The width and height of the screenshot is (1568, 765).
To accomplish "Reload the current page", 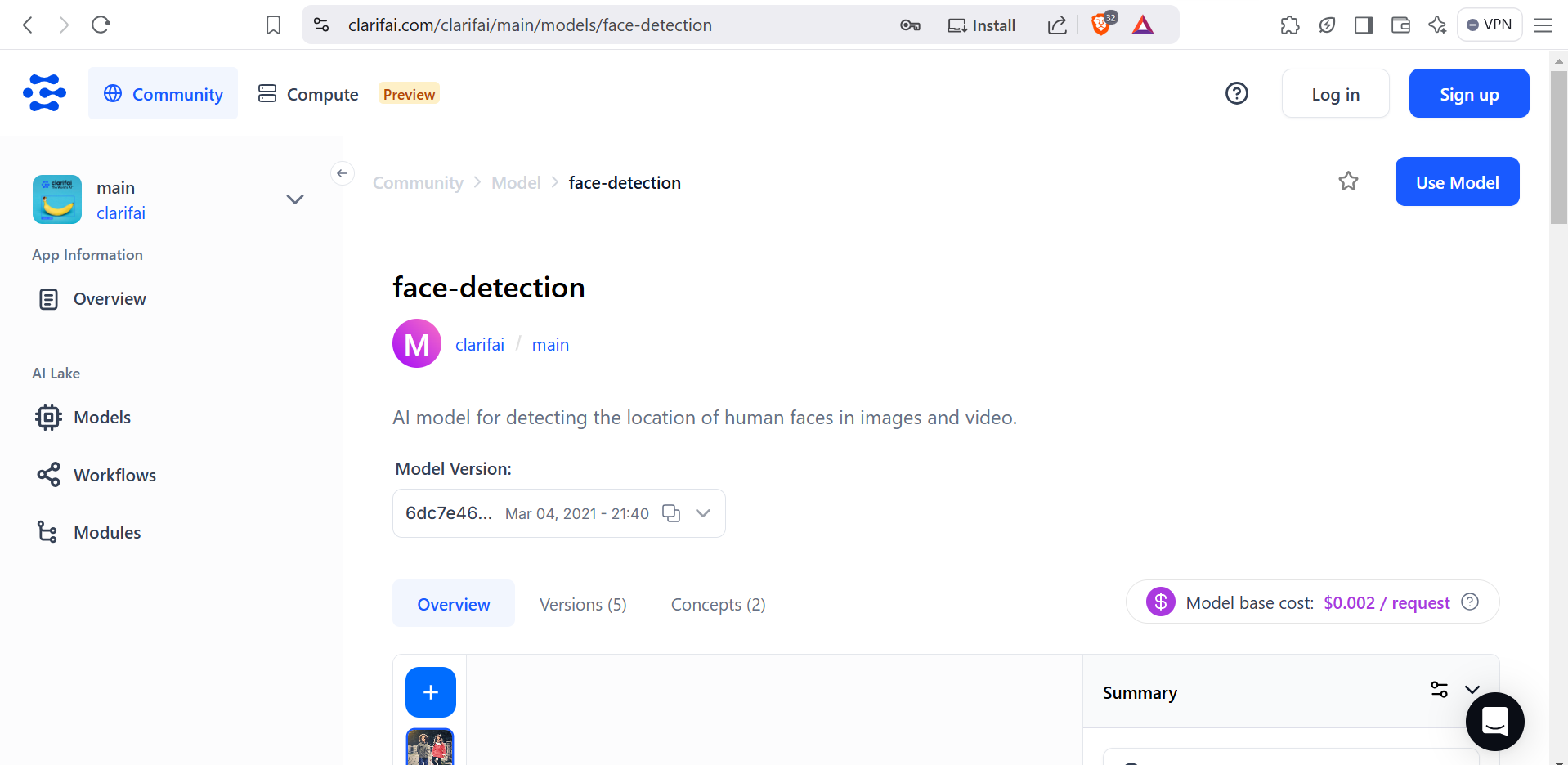I will coord(101,25).
